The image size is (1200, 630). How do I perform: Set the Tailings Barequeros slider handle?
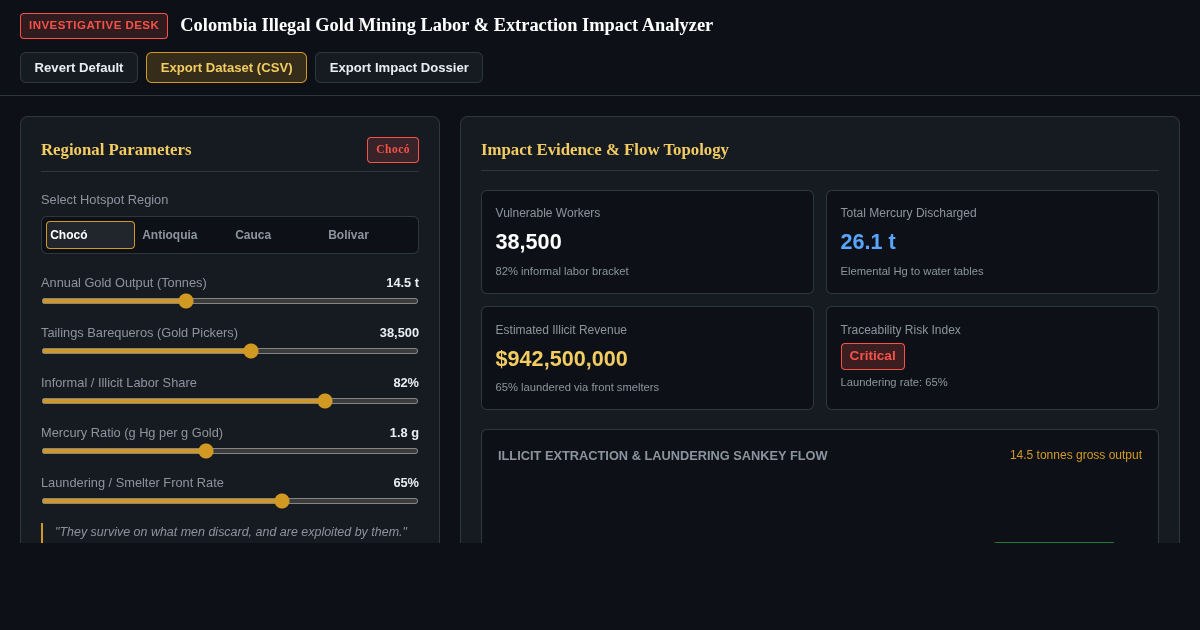click(251, 351)
